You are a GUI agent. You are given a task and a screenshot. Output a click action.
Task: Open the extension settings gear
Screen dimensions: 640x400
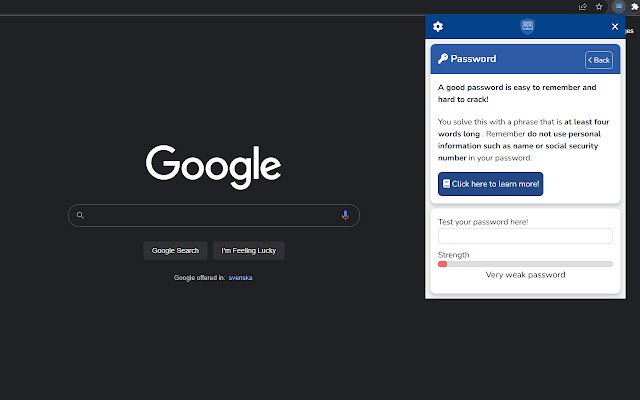pos(438,27)
